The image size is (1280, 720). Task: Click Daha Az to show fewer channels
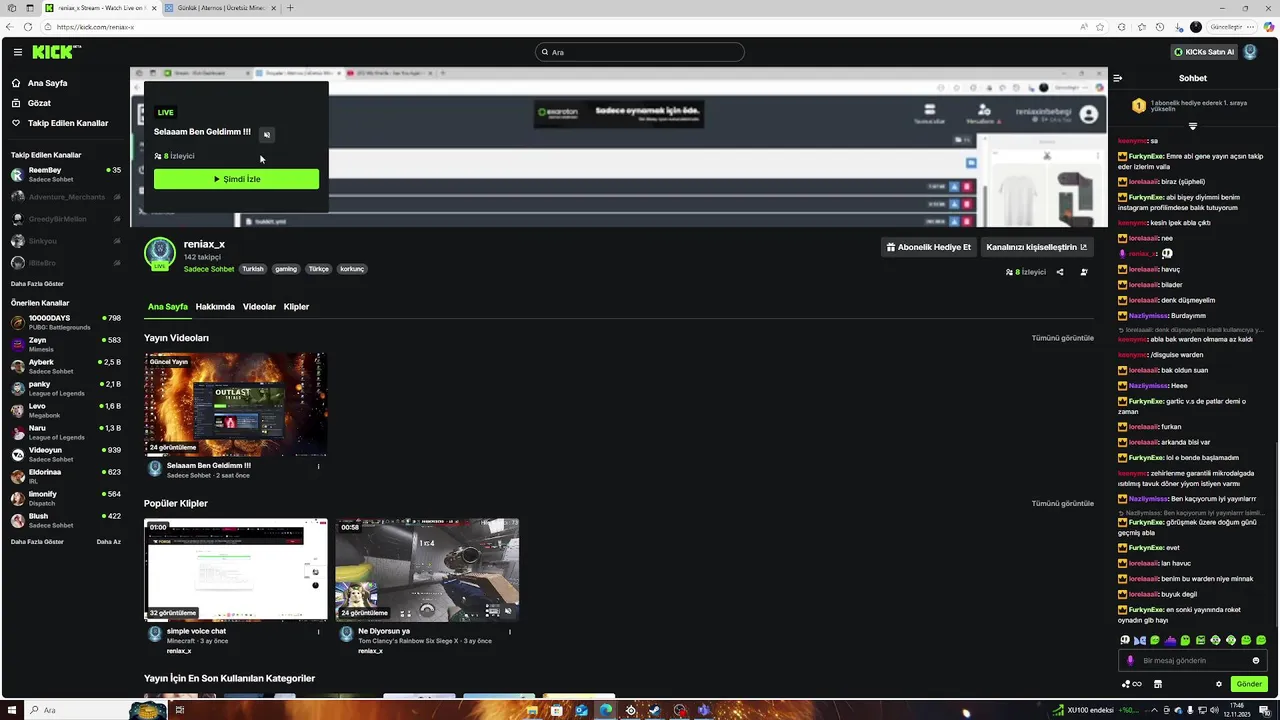(109, 542)
